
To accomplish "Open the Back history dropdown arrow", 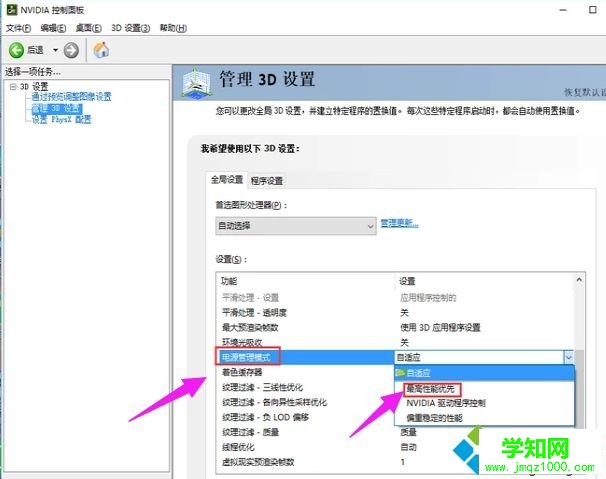I will tap(55, 50).
